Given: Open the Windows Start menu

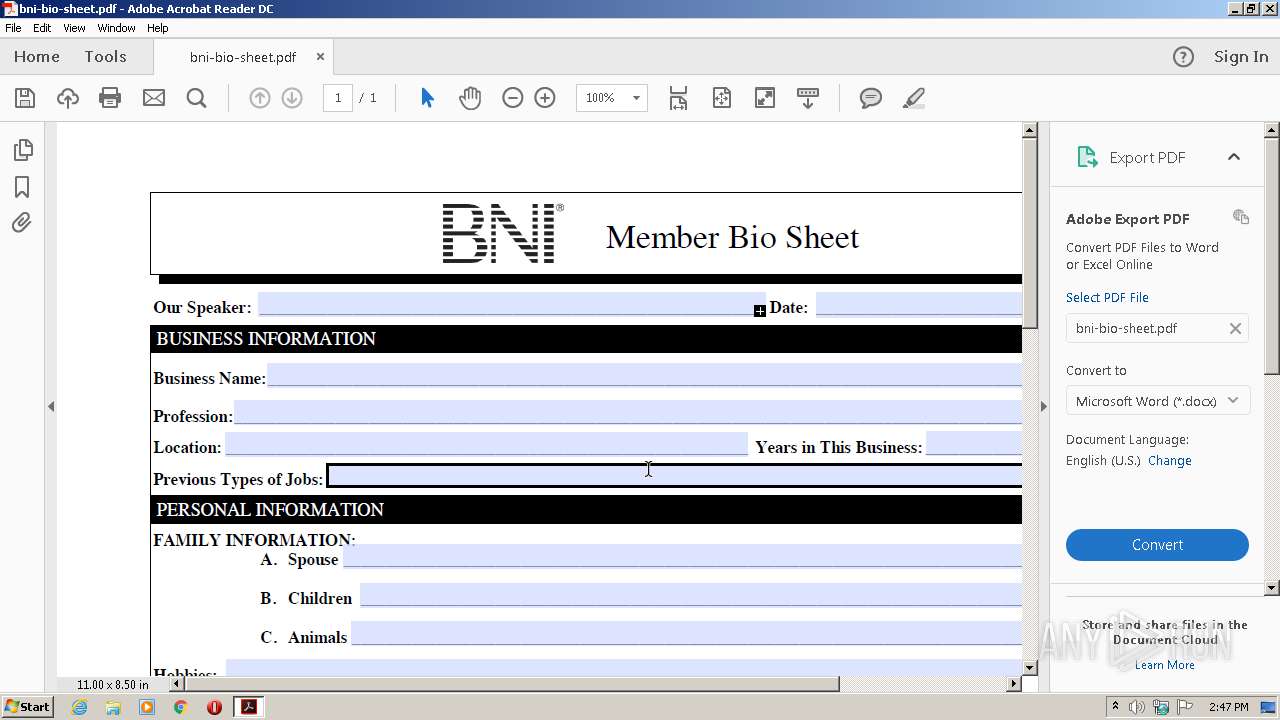Looking at the screenshot, I should tap(27, 706).
